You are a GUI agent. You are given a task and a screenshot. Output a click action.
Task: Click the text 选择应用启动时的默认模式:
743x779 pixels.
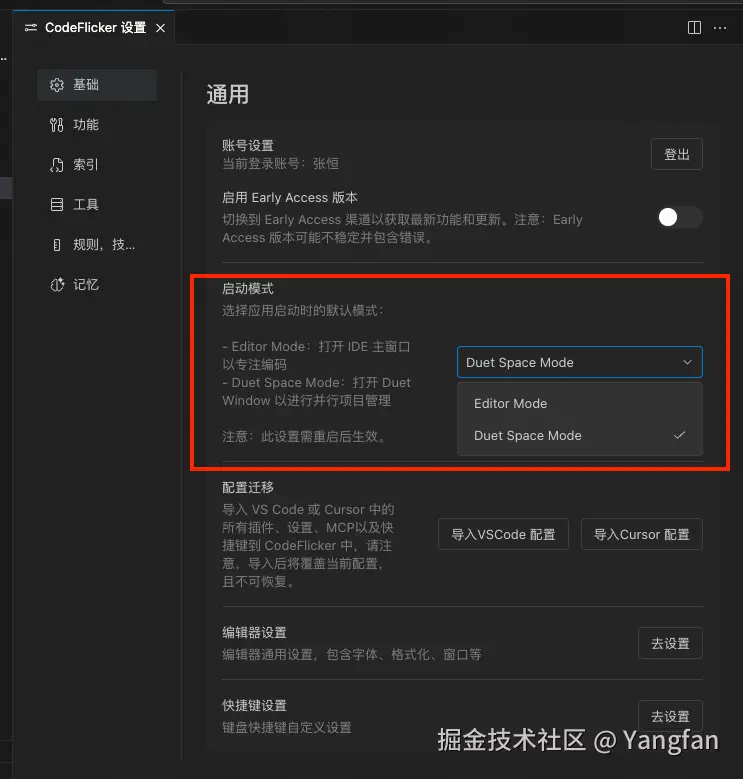point(302,311)
